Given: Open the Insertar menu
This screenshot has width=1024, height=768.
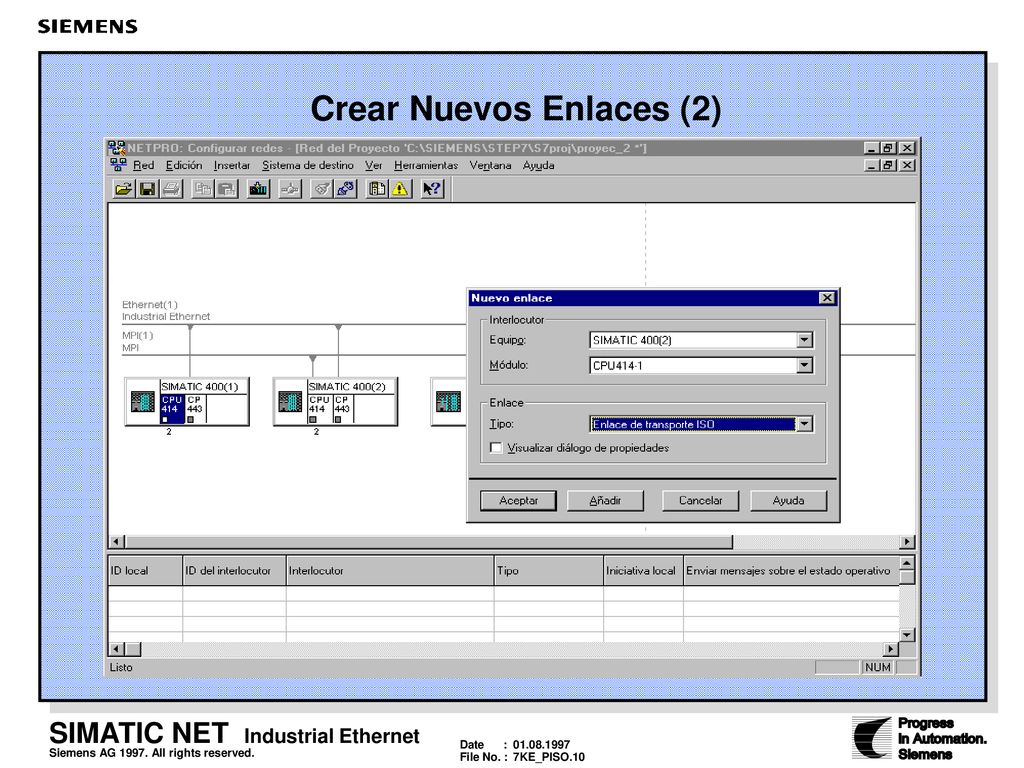Looking at the screenshot, I should point(232,166).
